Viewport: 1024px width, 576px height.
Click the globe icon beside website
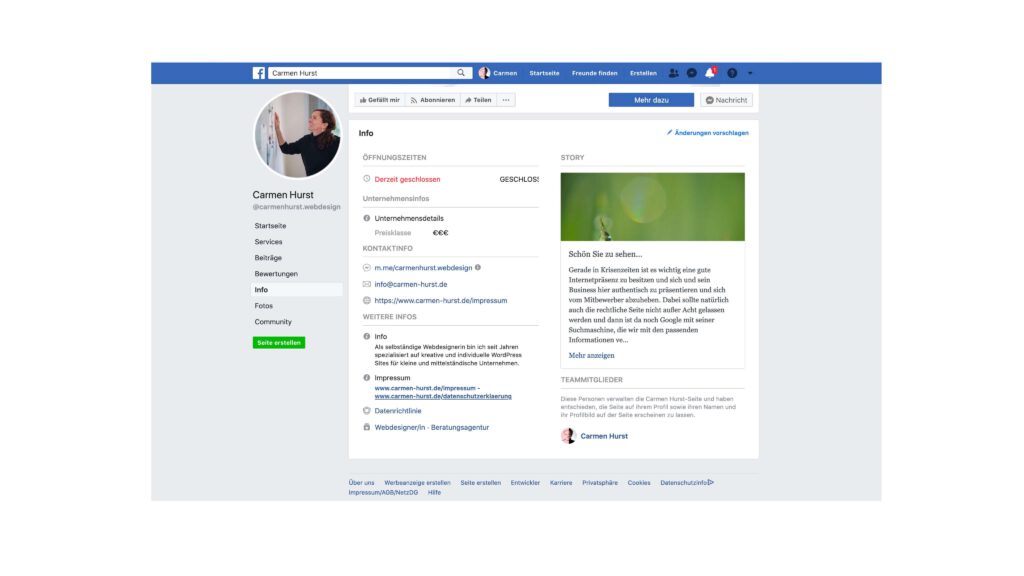(366, 300)
